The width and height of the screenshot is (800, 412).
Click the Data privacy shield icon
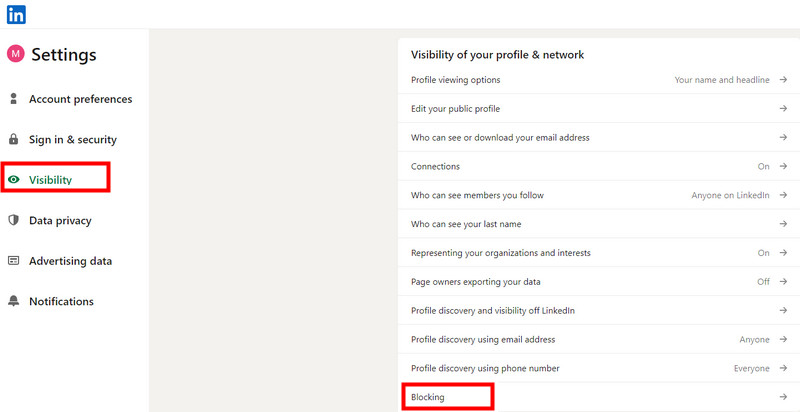(x=14, y=220)
